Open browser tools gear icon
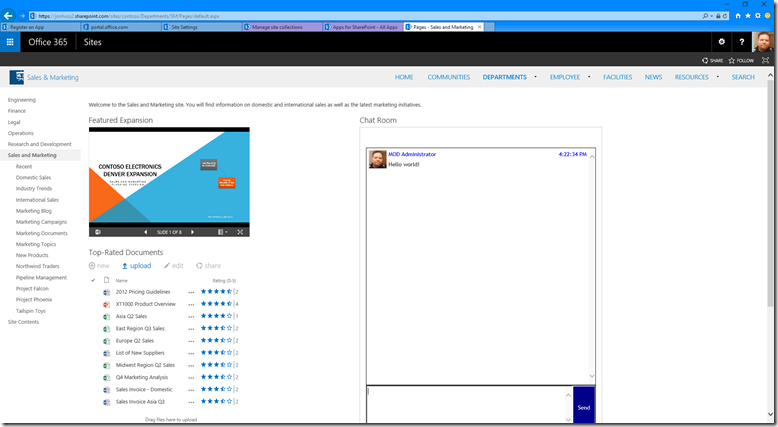The height and width of the screenshot is (427, 778). pos(758,16)
